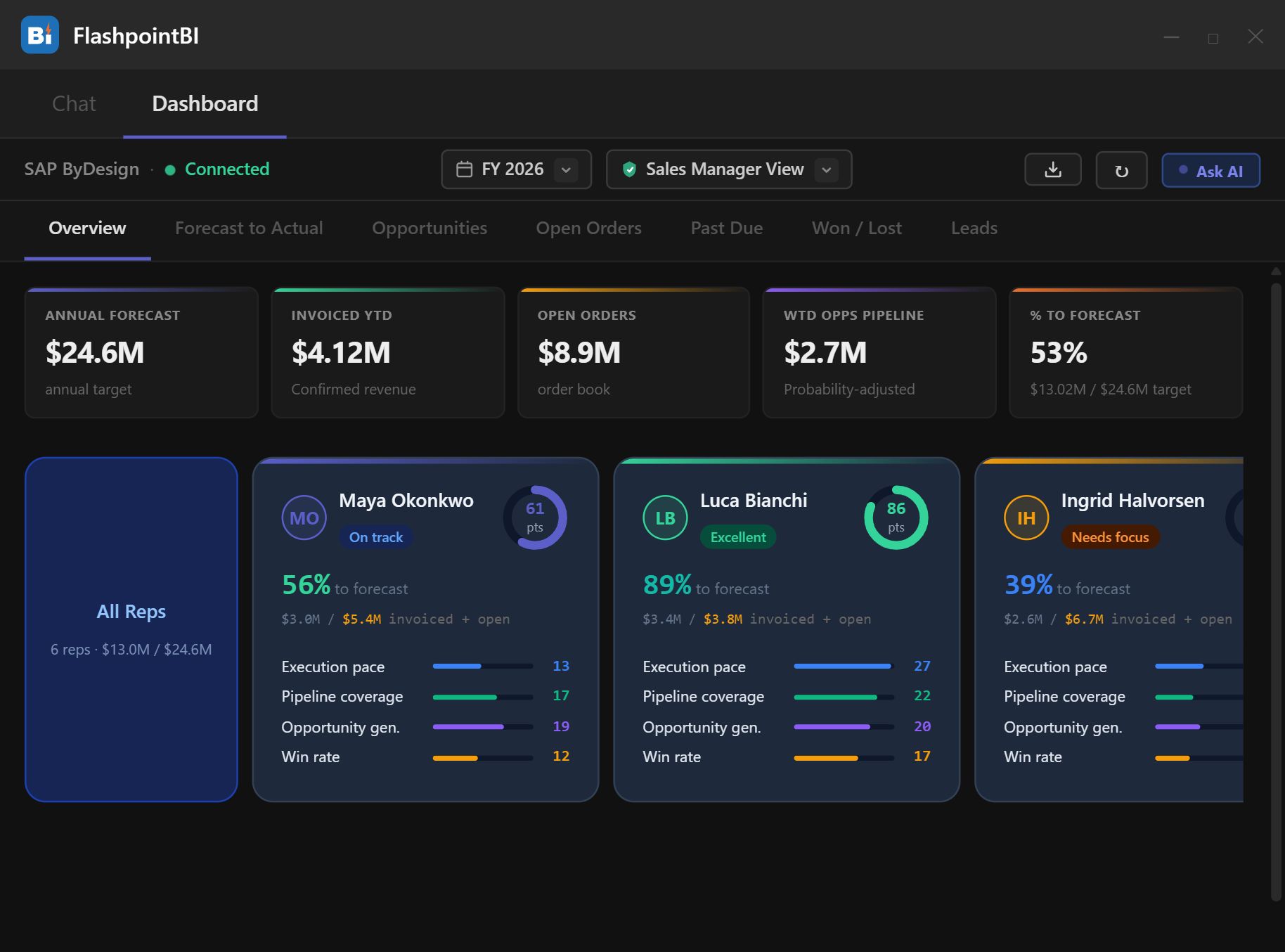The width and height of the screenshot is (1285, 952).
Task: Open the Forecast to Actual tab
Action: [249, 229]
